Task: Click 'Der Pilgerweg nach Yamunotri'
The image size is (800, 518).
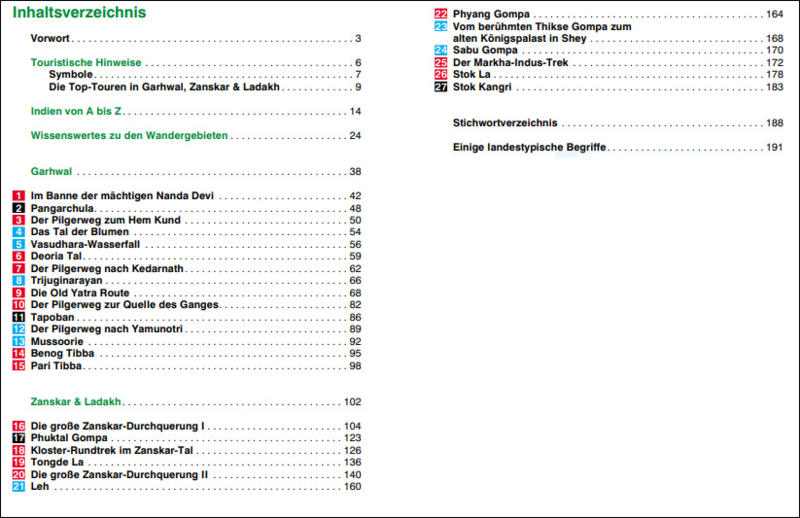Action: click(x=107, y=329)
